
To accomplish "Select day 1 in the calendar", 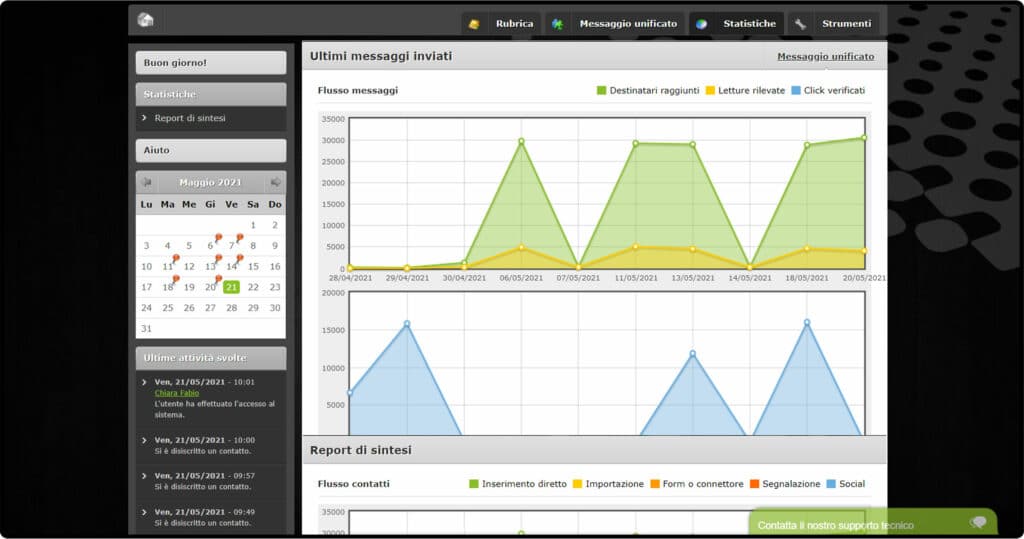I will point(253,225).
